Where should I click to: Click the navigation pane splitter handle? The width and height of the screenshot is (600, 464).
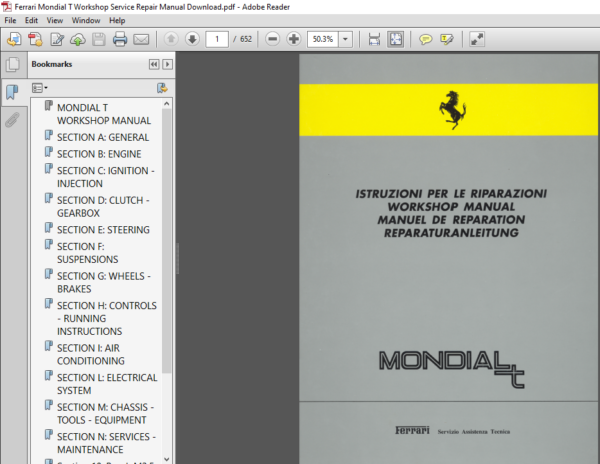click(178, 258)
